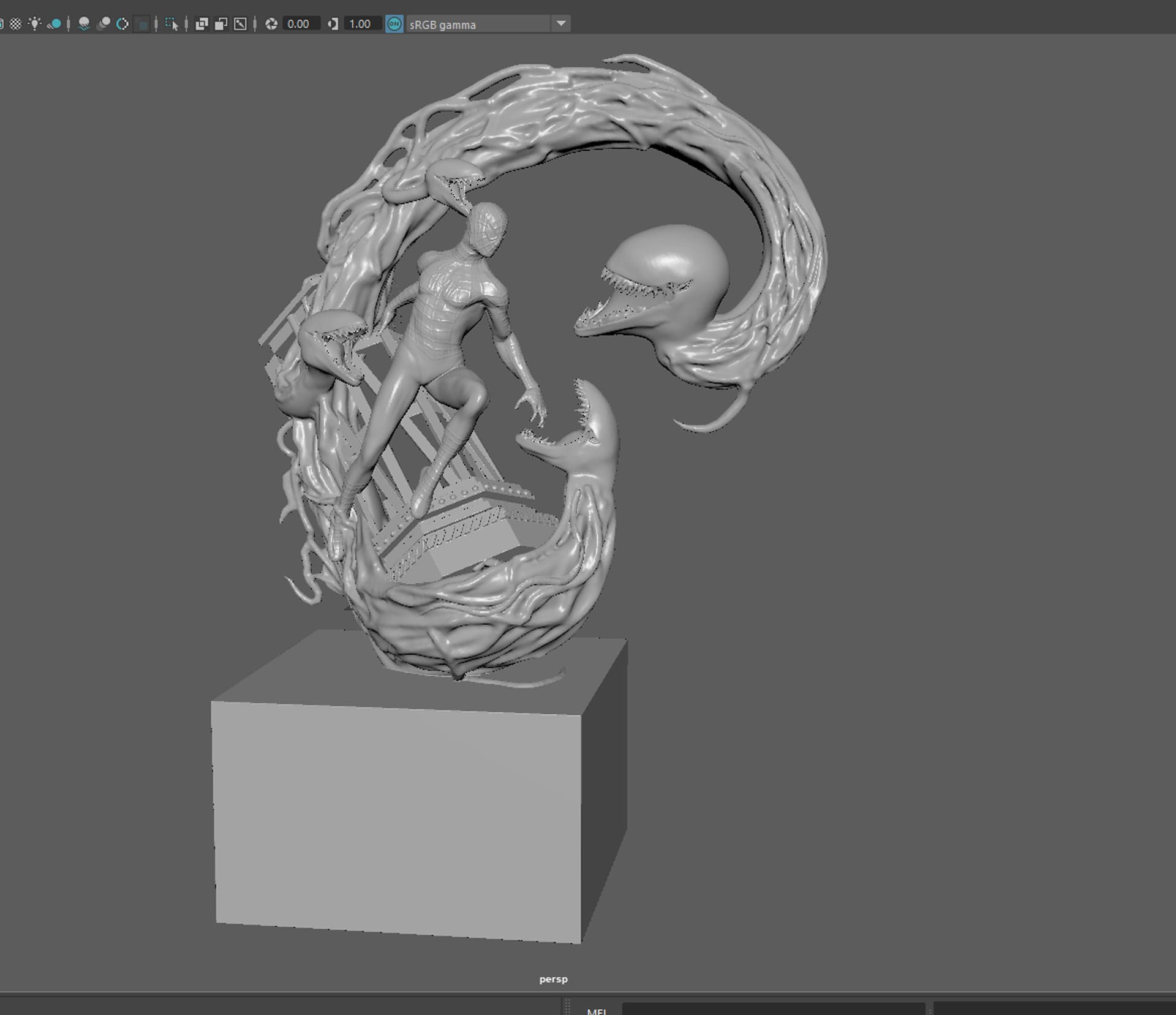The image size is (1176, 1015).
Task: Click the persp camera label
Action: pos(553,979)
